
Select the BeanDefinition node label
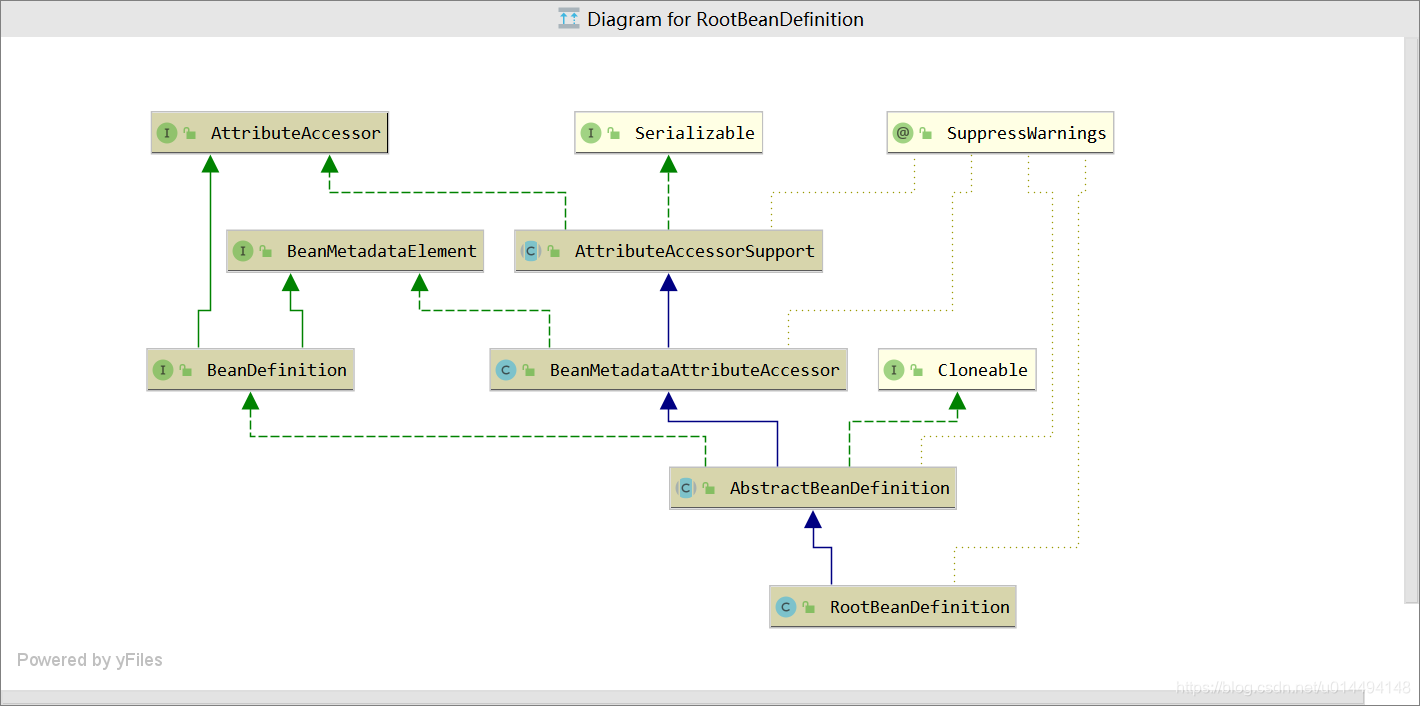[277, 370]
